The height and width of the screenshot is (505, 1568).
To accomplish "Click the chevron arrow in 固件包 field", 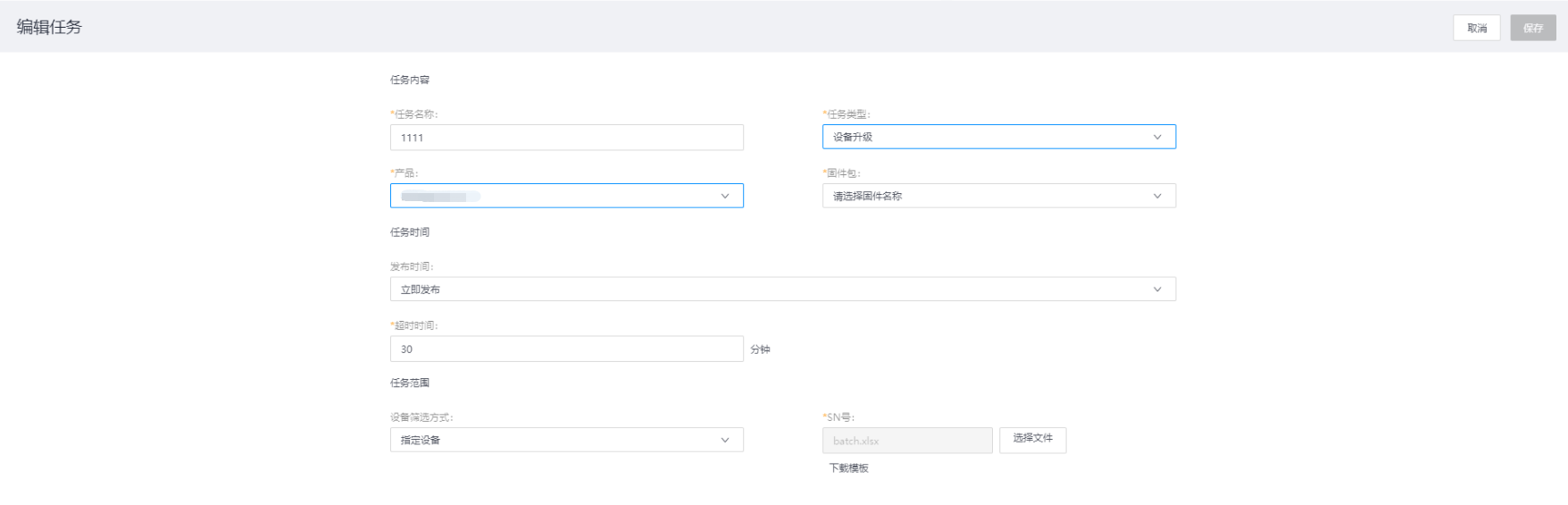I will pos(1157,196).
